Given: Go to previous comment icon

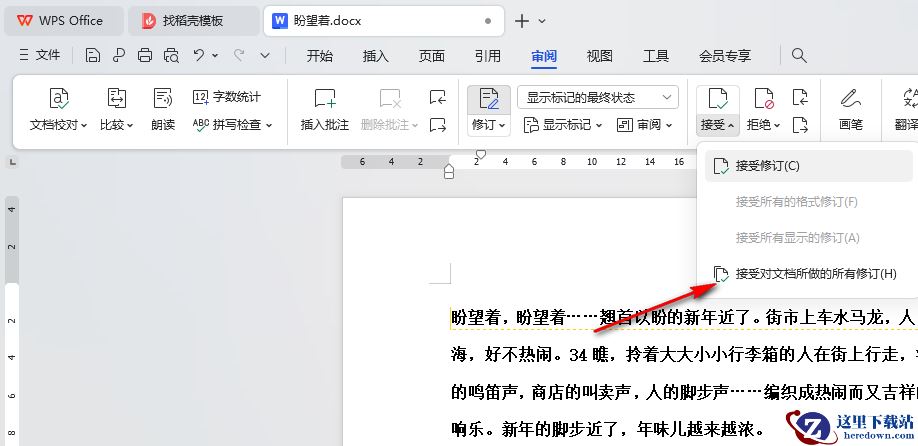Looking at the screenshot, I should [x=437, y=97].
